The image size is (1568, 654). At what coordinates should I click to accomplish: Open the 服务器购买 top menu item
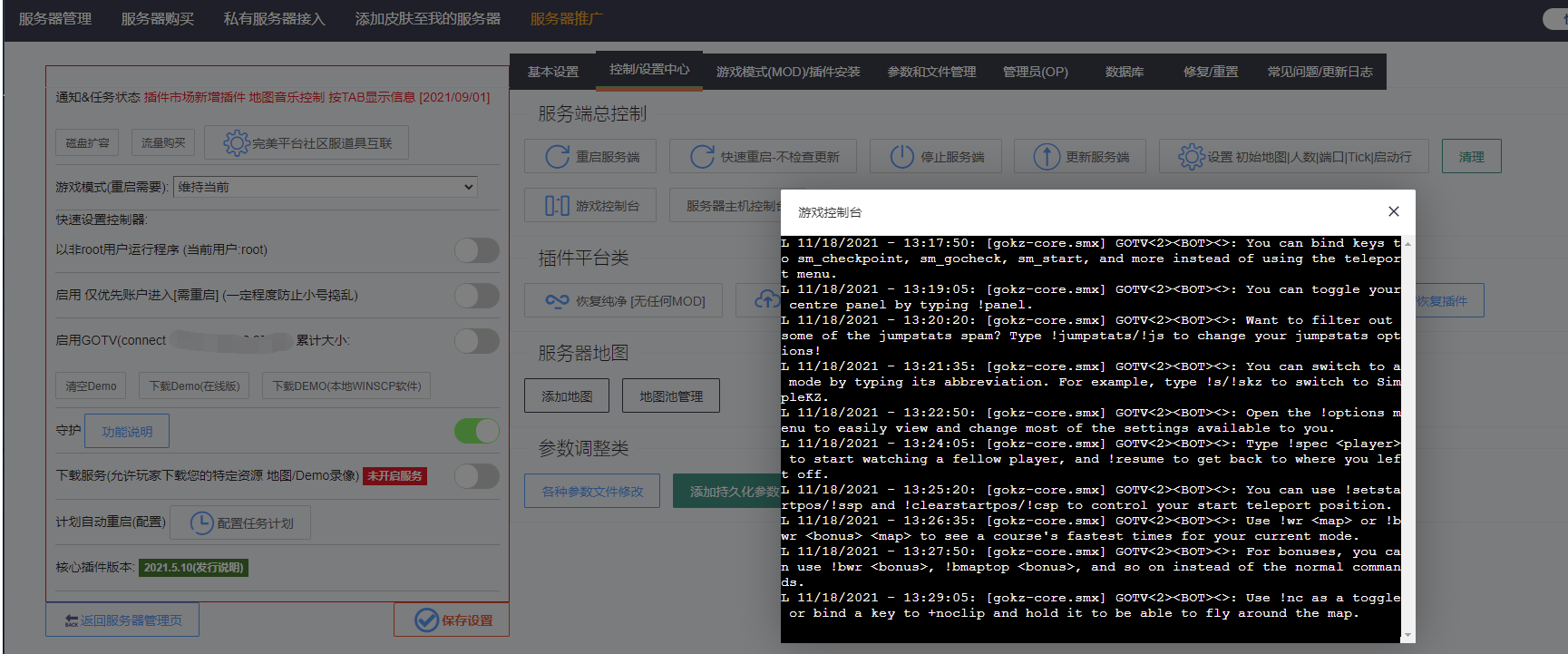pyautogui.click(x=158, y=19)
